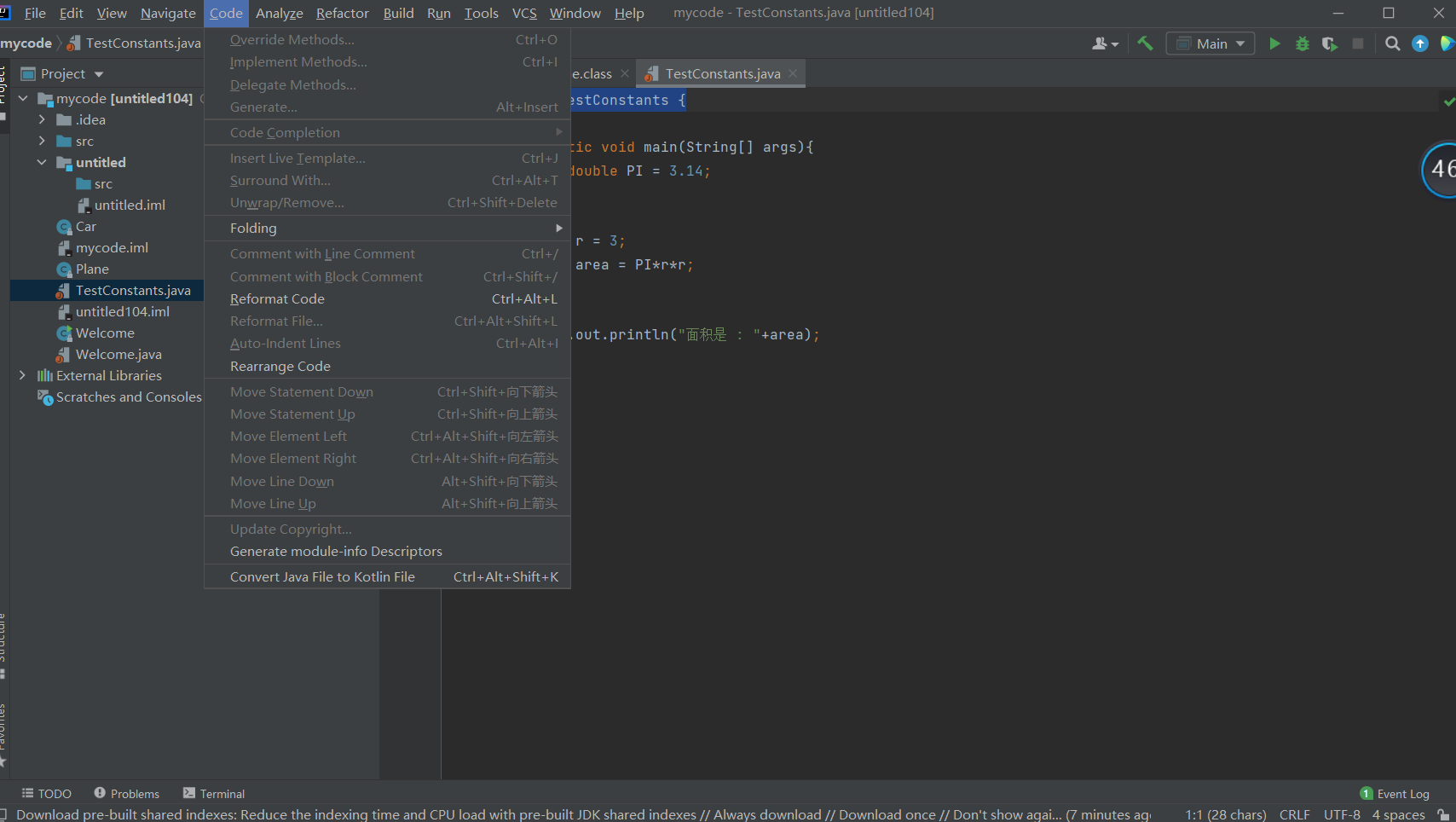Screen dimensions: 1456x822
Task: Choose Reformat Code menu entry
Action: pos(387,299)
